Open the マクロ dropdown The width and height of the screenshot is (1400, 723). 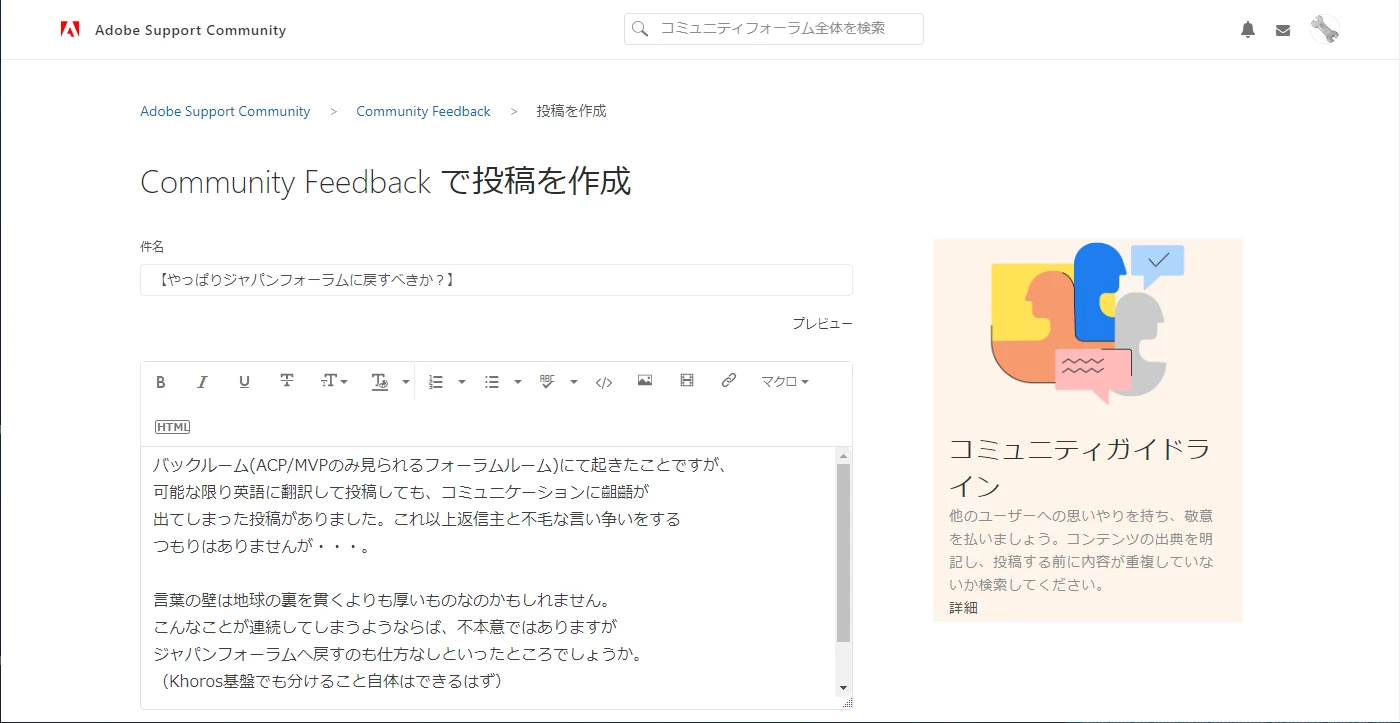[x=784, y=381]
